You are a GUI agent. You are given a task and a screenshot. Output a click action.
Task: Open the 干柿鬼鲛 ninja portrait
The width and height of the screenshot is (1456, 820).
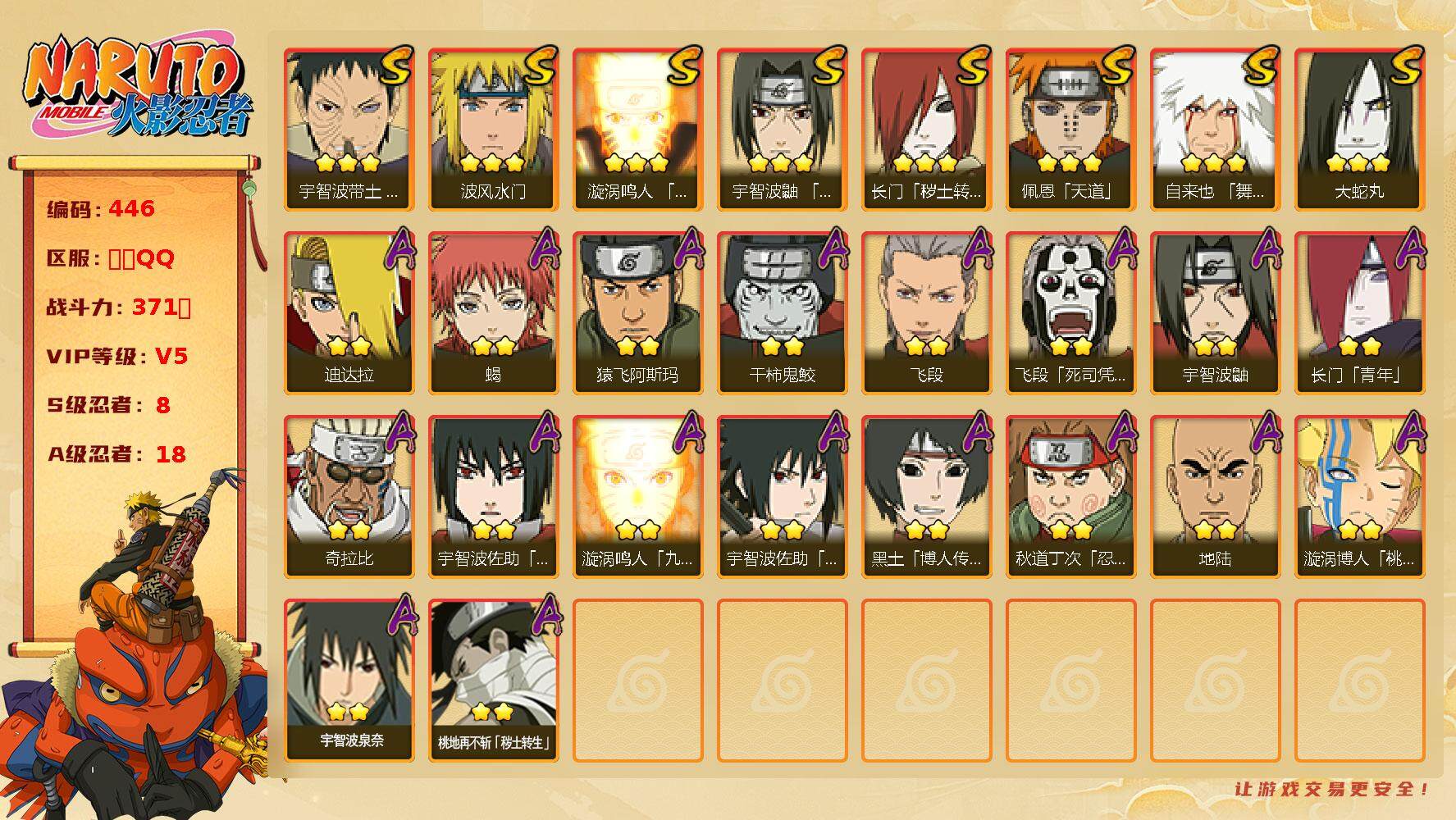(782, 313)
